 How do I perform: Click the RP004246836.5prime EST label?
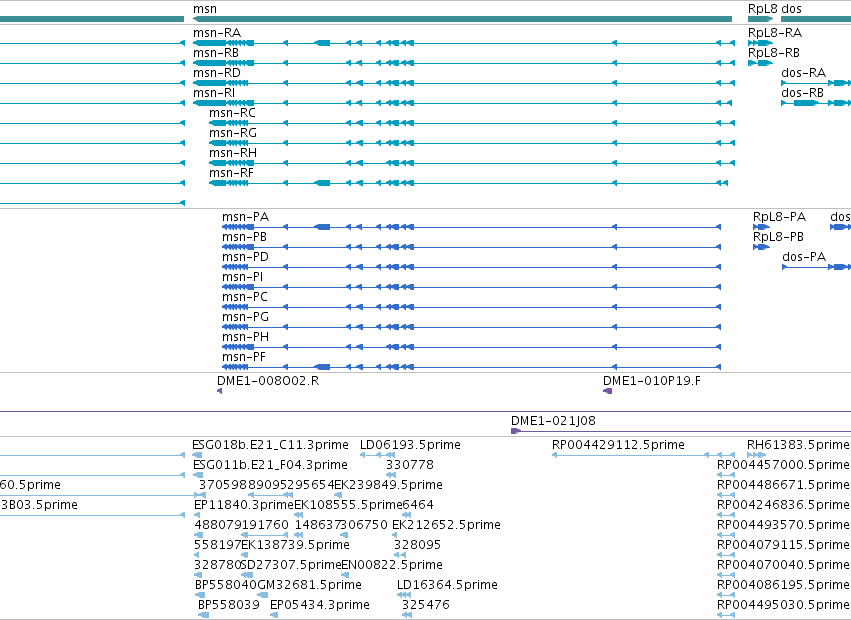point(783,505)
